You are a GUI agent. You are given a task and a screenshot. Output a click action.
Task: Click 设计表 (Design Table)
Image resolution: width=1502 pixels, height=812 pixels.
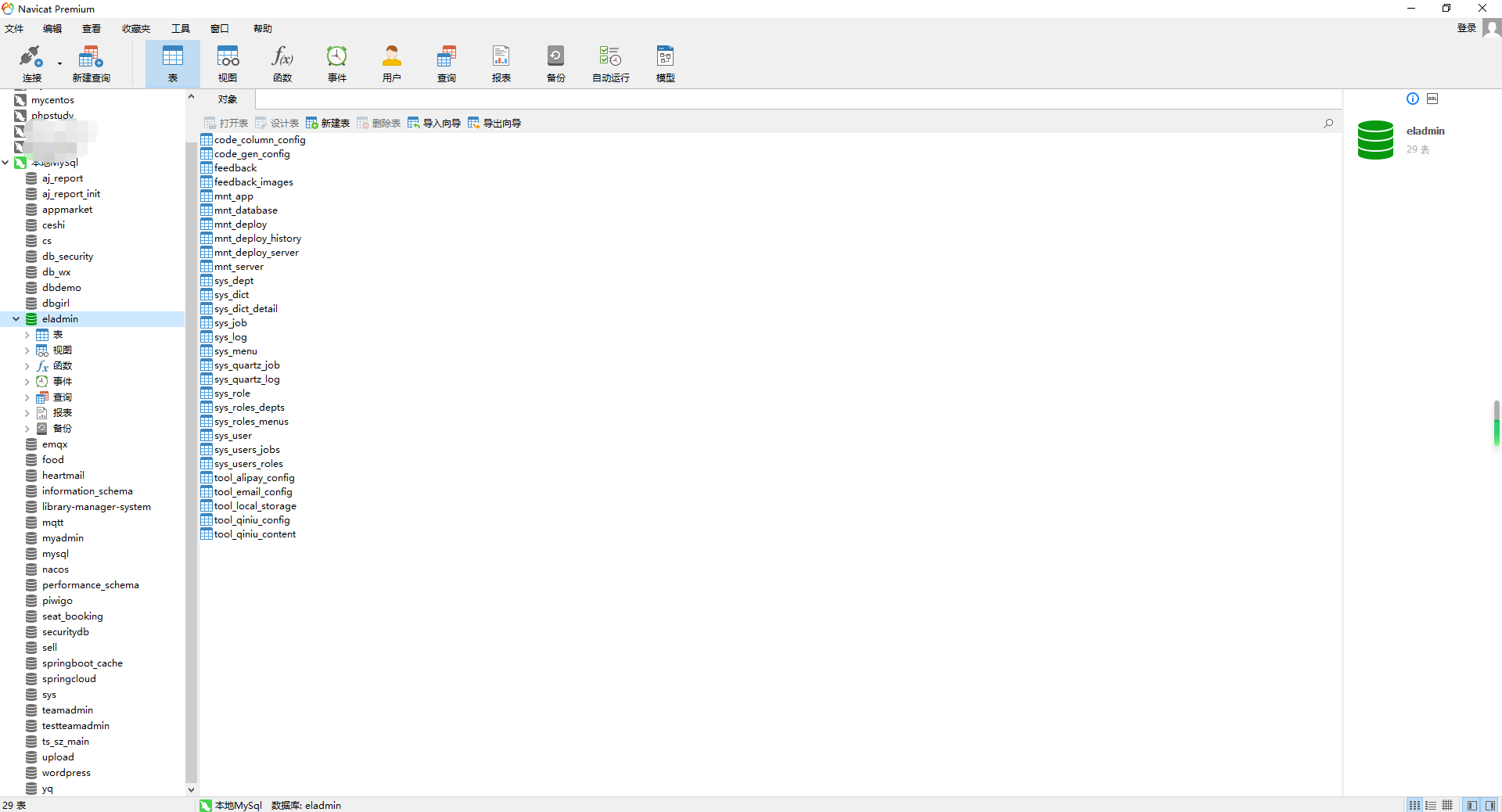tap(277, 123)
